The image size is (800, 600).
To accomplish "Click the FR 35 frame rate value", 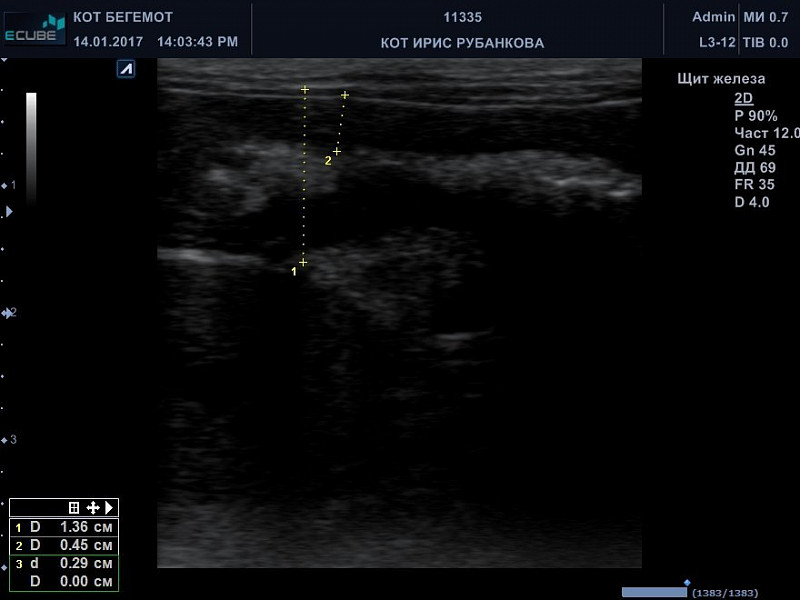I will pyautogui.click(x=754, y=185).
